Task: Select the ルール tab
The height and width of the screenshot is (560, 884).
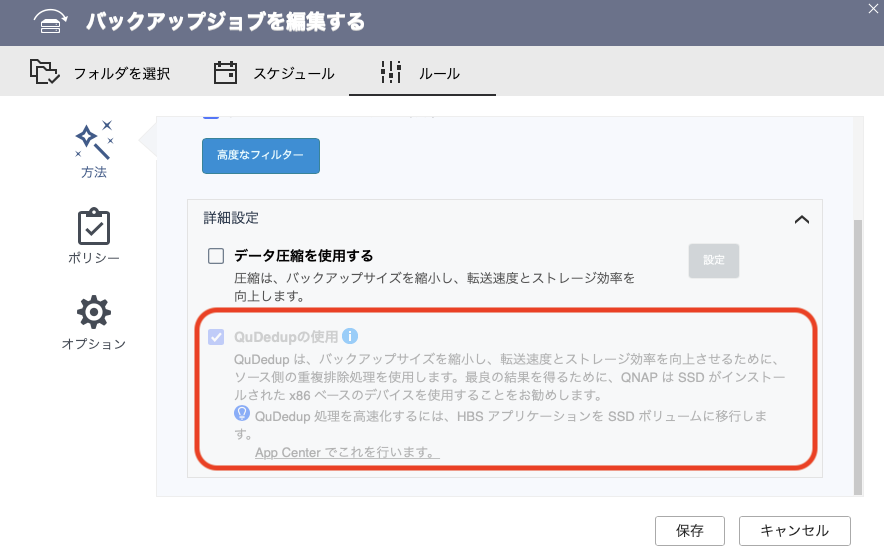Action: point(421,73)
